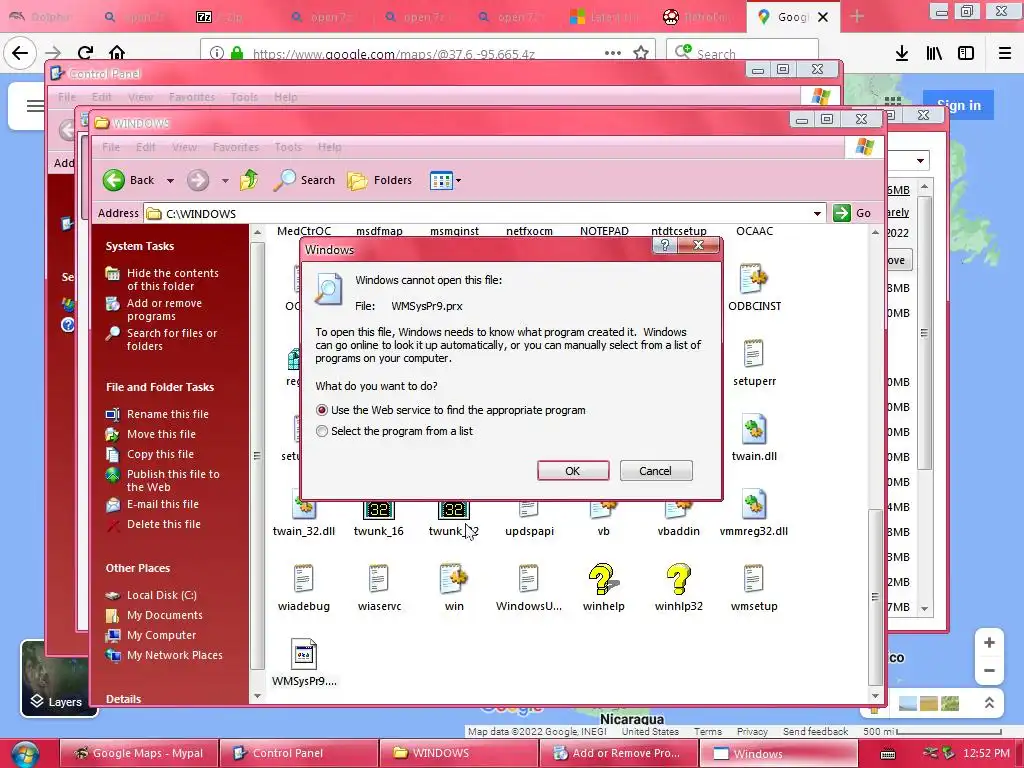
Task: Select the wmsetup file icon
Action: pyautogui.click(x=754, y=579)
